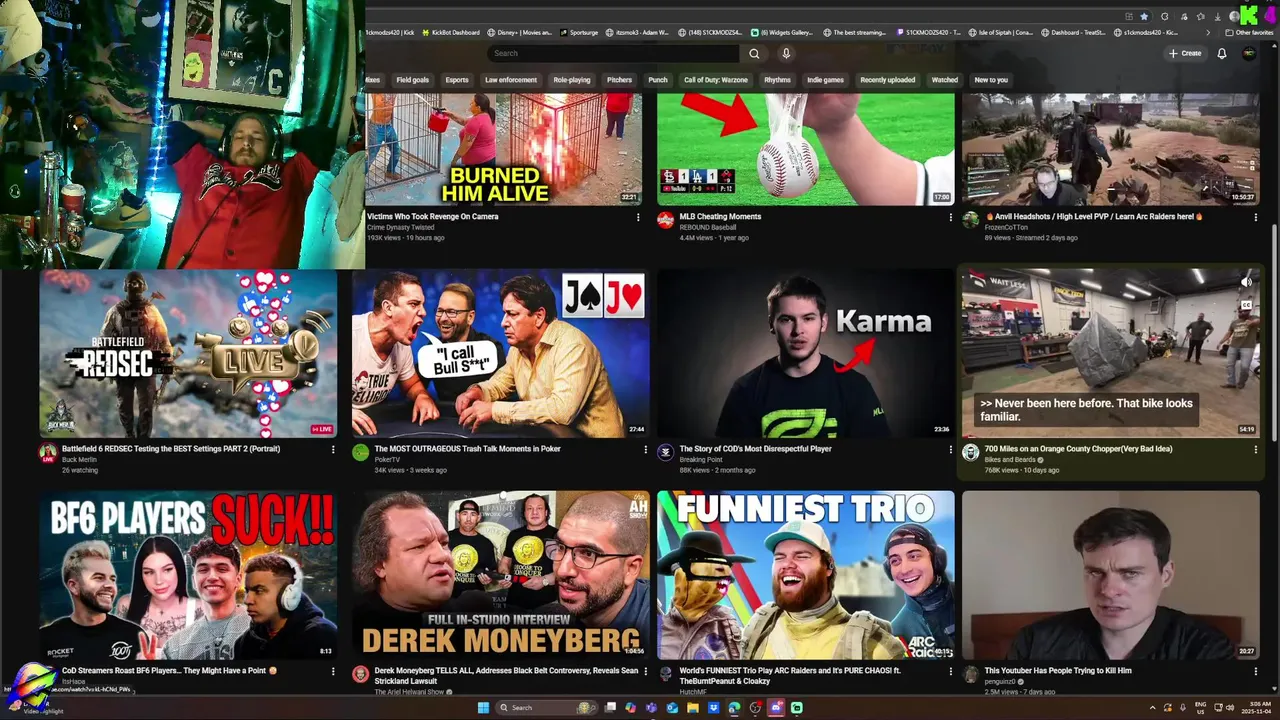Open the YouTube account avatar menu
The image size is (1280, 720).
coord(1248,53)
